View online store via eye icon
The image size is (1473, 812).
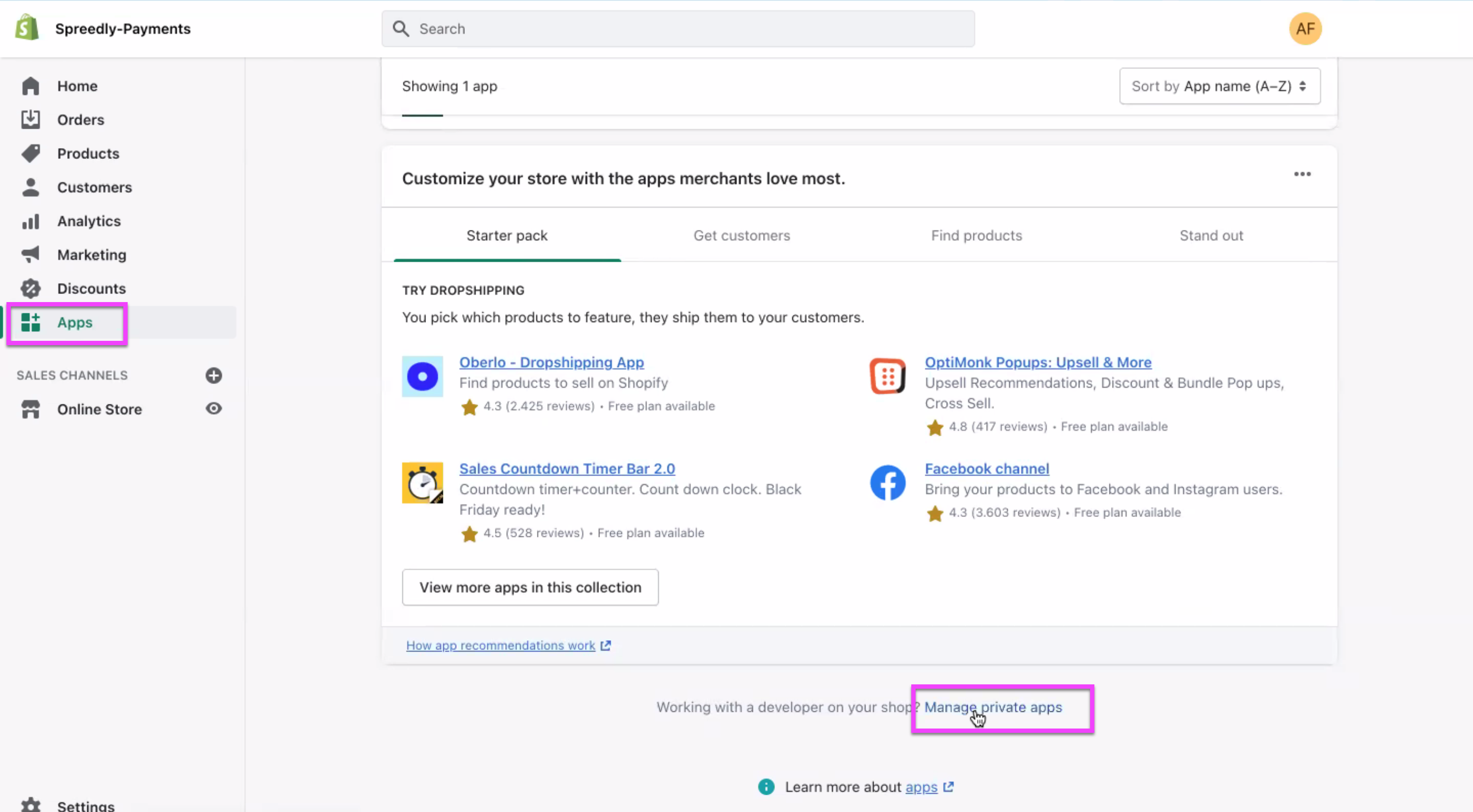click(213, 408)
